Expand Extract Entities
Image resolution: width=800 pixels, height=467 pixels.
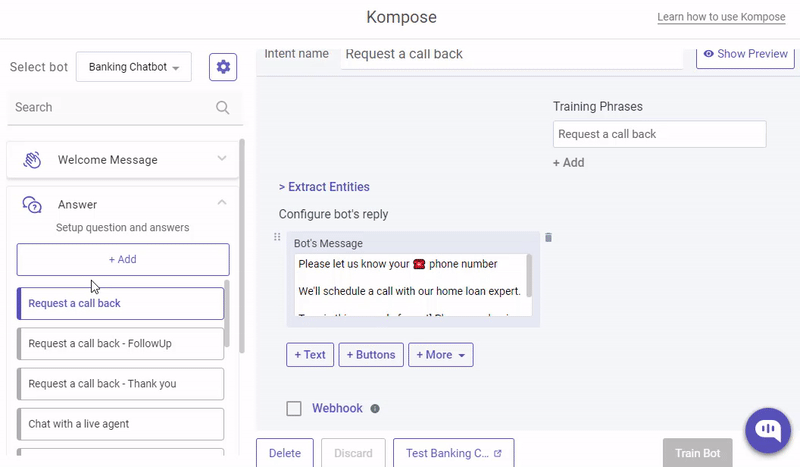click(x=324, y=187)
